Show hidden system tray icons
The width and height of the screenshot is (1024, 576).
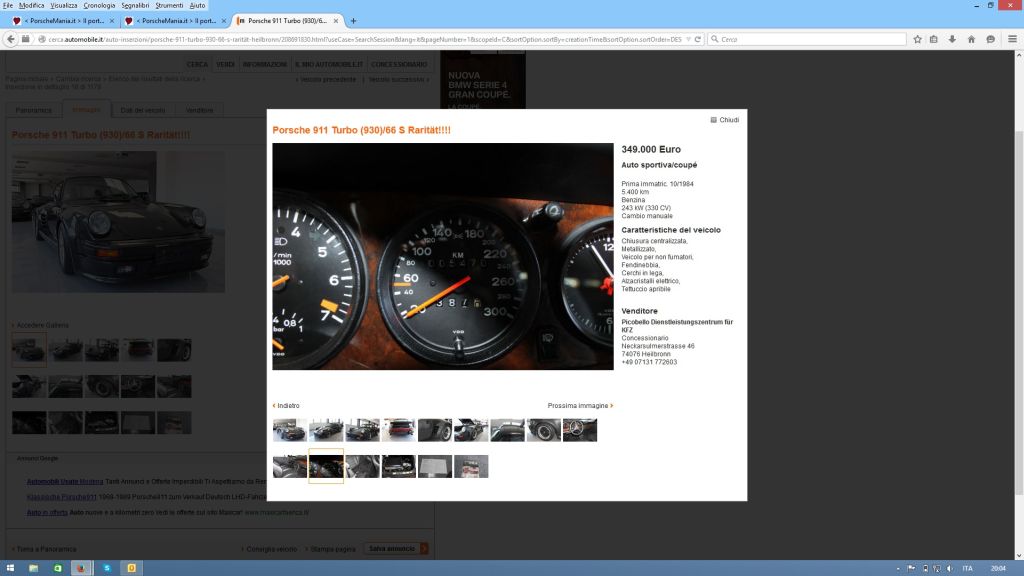point(898,568)
